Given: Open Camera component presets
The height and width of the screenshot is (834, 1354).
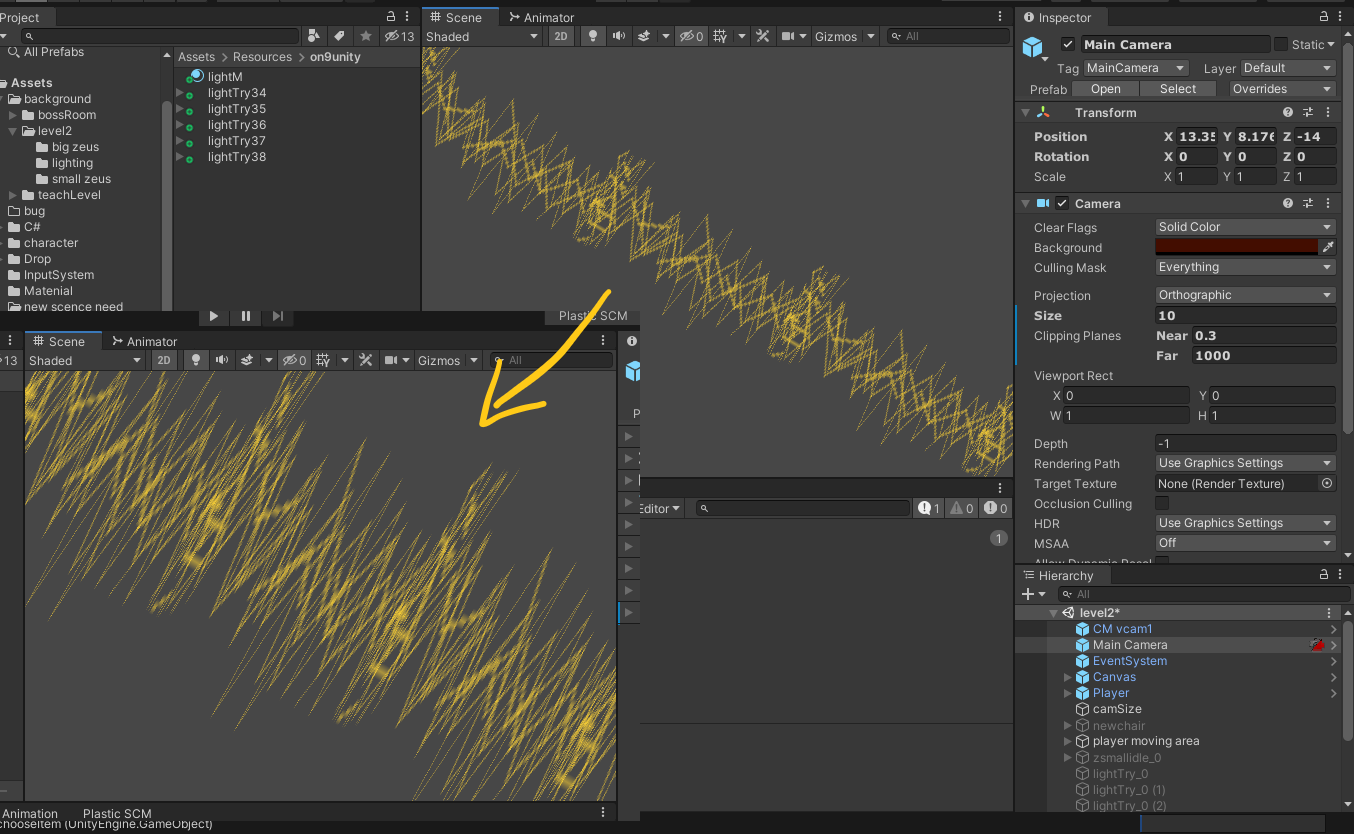Looking at the screenshot, I should (1308, 203).
